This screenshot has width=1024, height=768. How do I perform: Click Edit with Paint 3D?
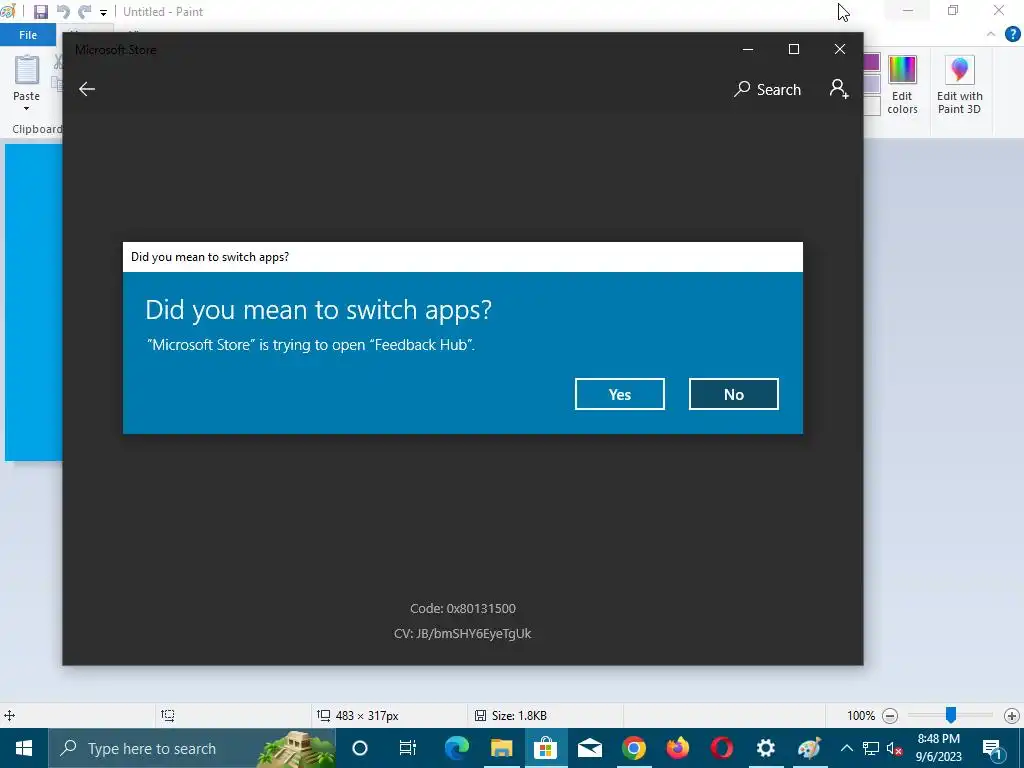click(959, 85)
